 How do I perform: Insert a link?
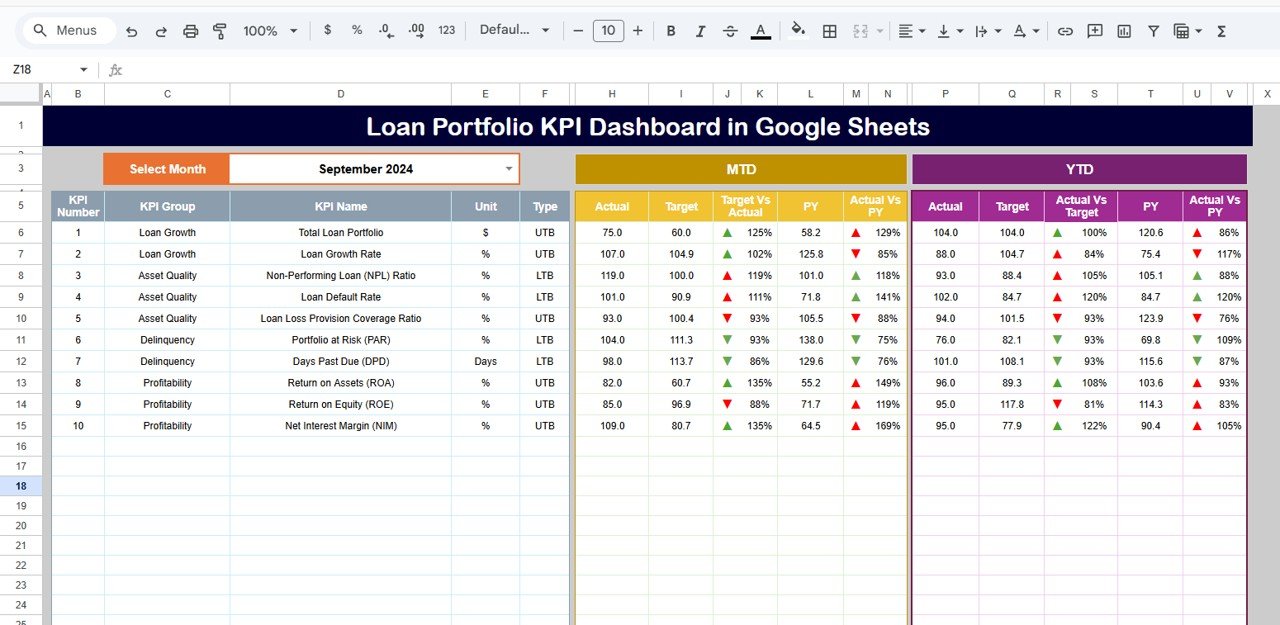[1065, 31]
